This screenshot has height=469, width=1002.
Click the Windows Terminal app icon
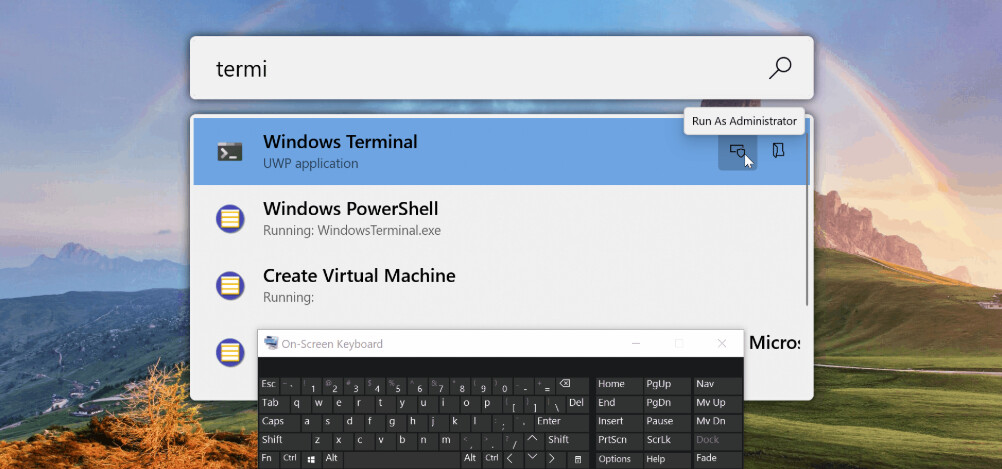[x=230, y=151]
